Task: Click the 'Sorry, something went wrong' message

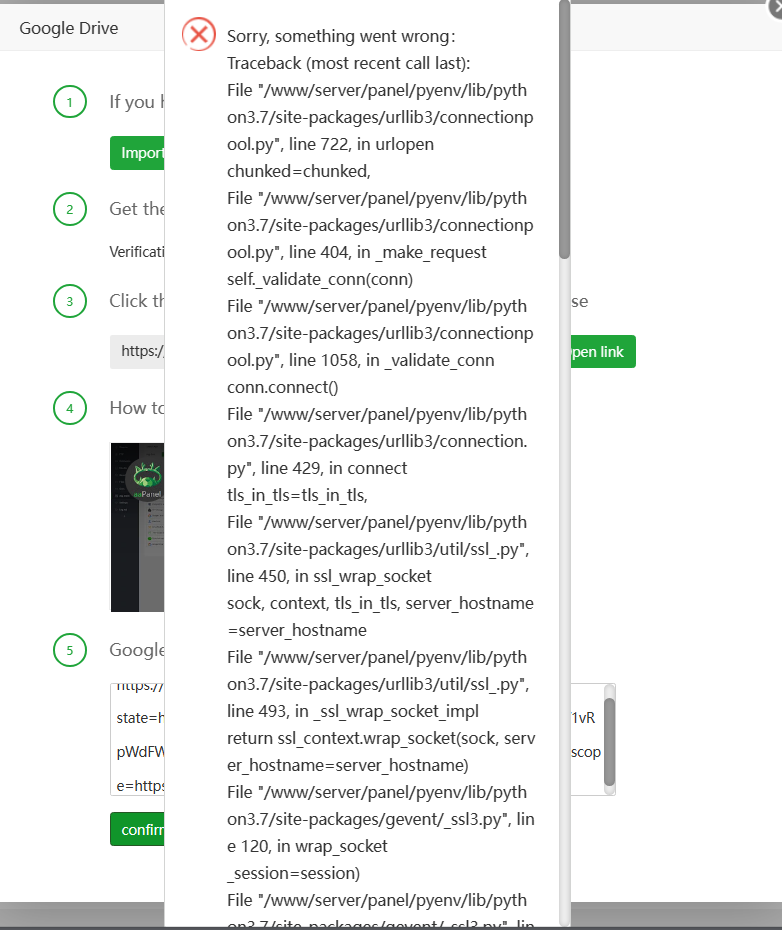Action: pos(341,37)
